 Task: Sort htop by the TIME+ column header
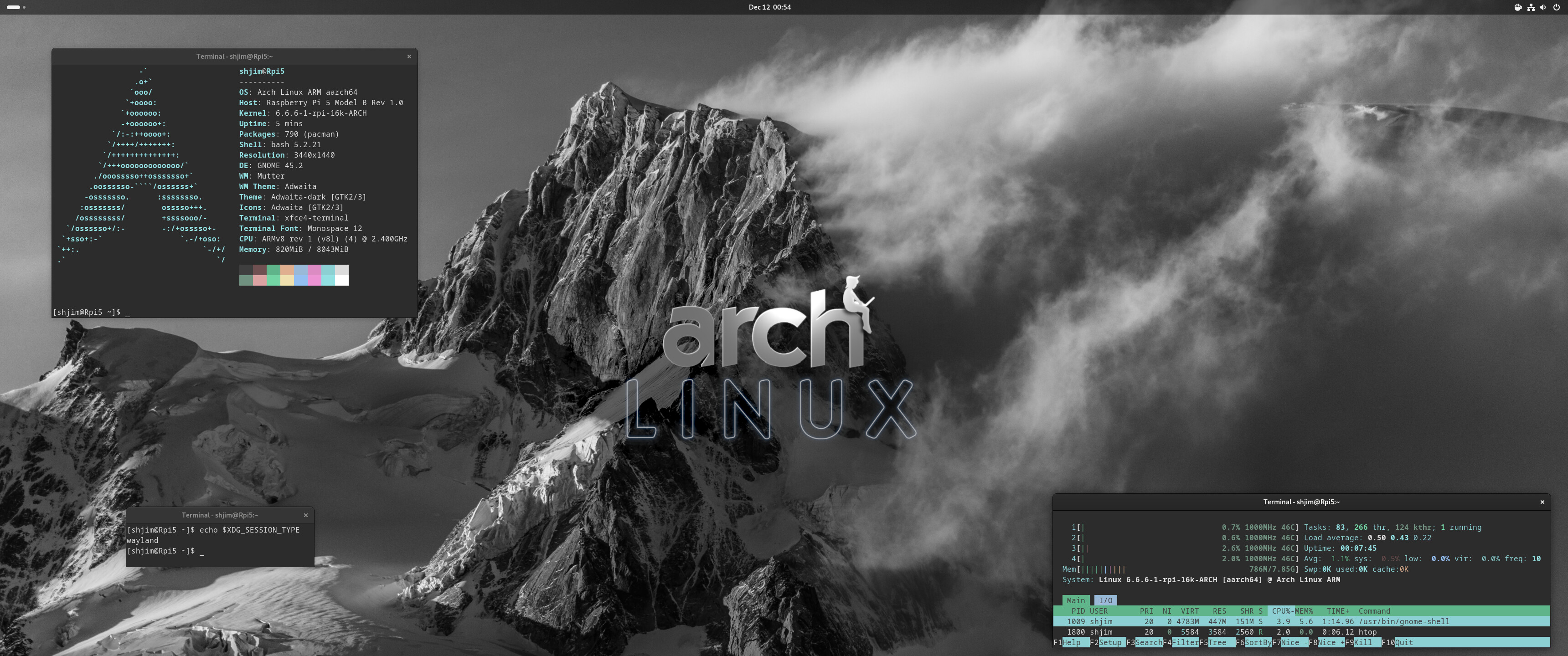point(1338,611)
